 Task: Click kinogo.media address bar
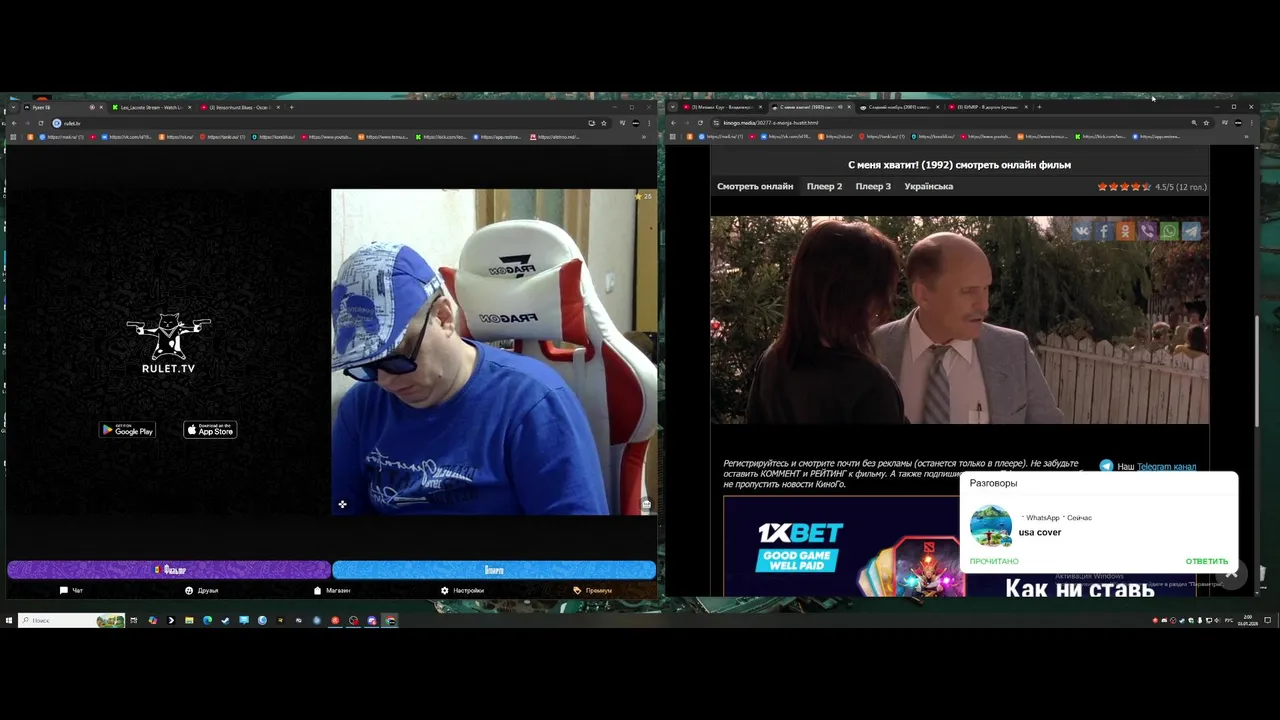click(x=950, y=123)
